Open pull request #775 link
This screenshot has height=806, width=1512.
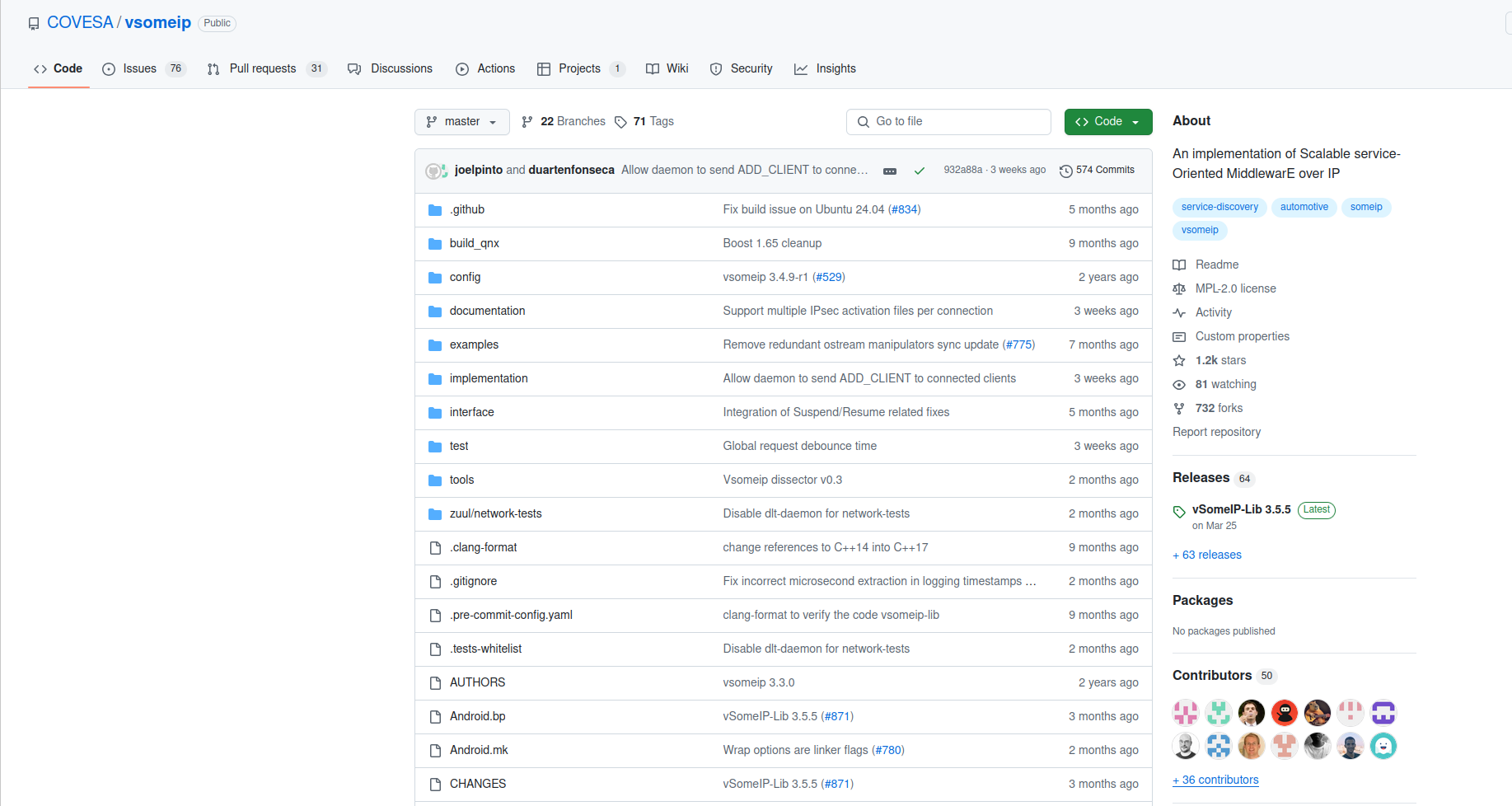click(1018, 345)
